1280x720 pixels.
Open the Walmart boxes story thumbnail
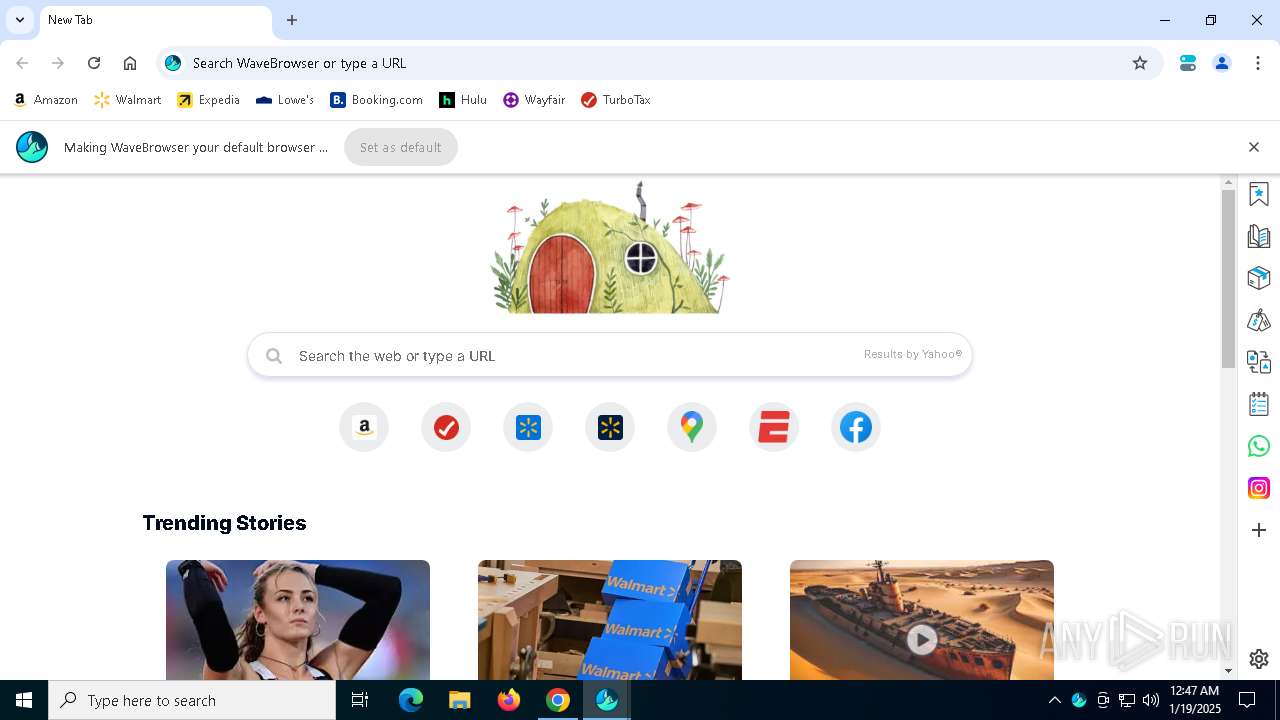[x=610, y=620]
